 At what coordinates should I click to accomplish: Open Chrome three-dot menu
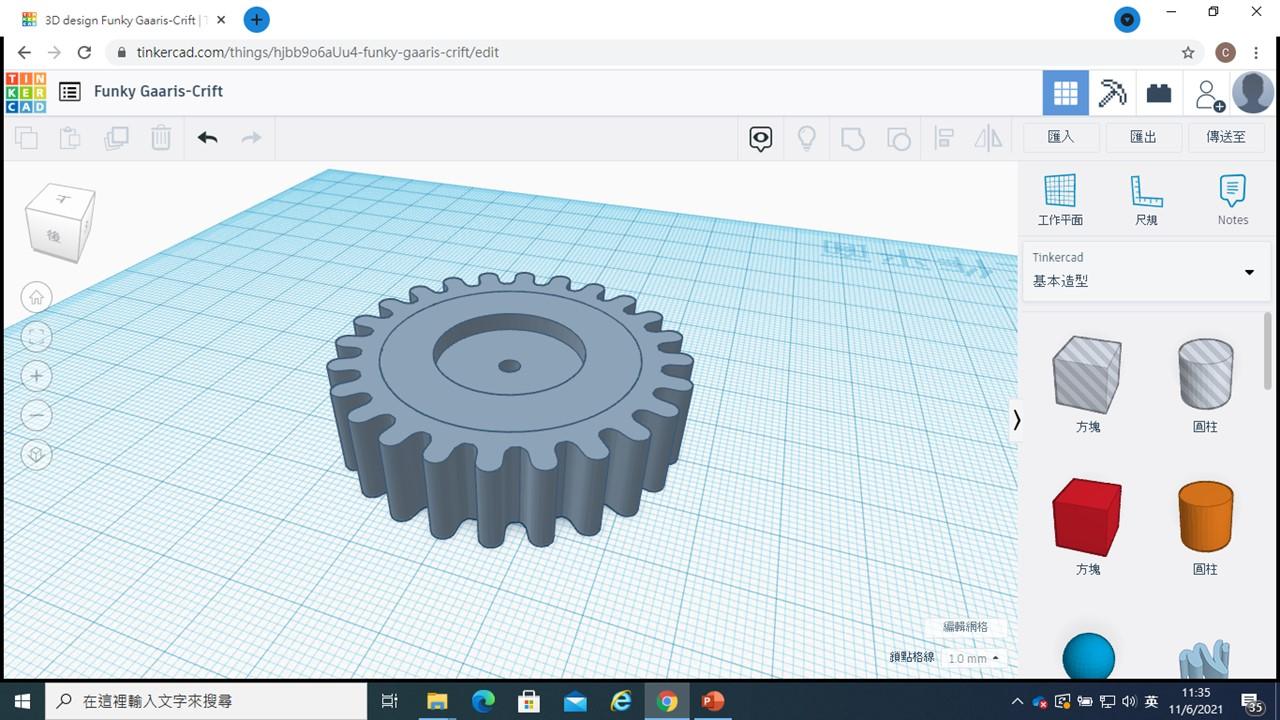point(1257,53)
